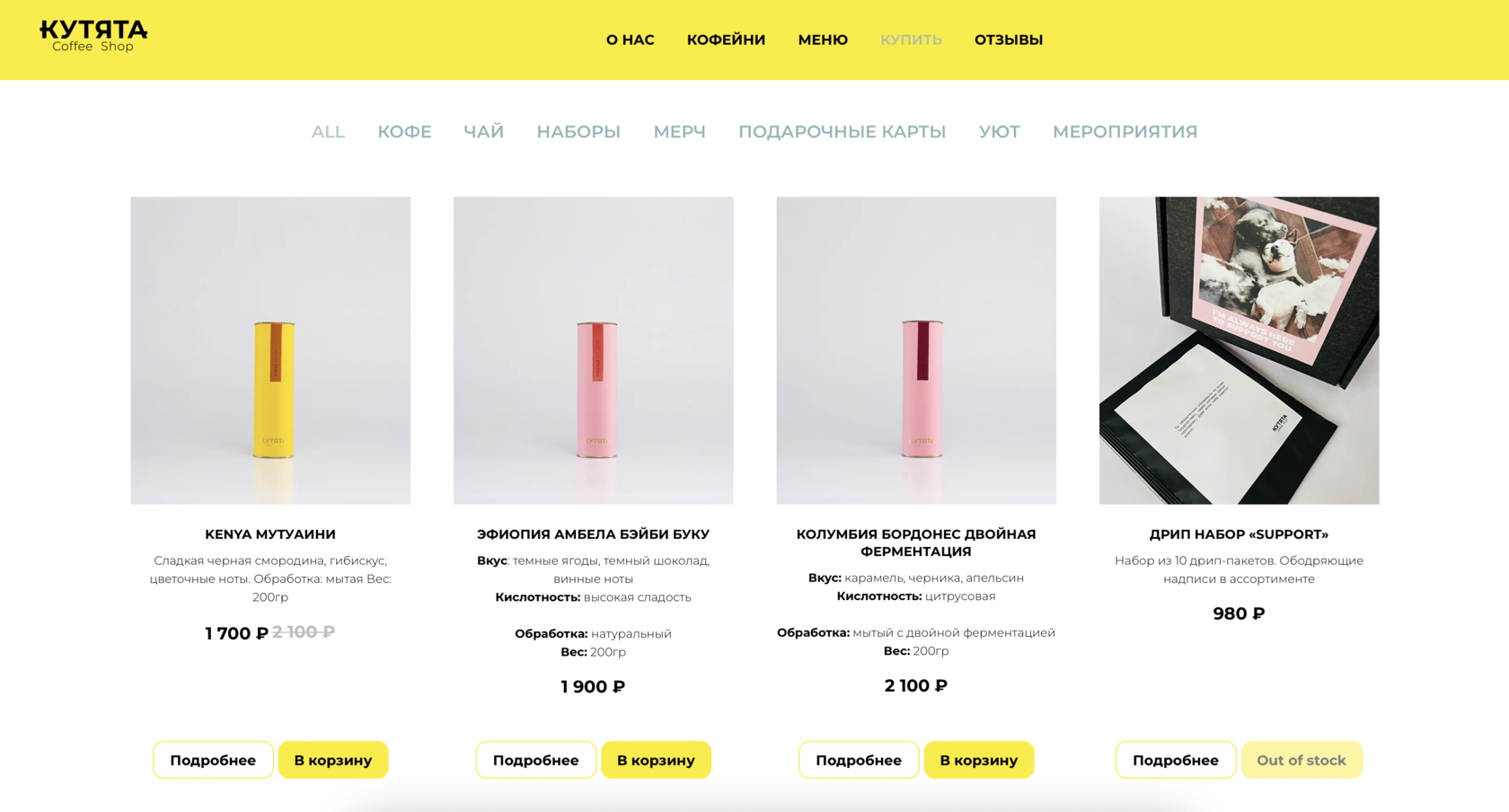Open the МЕНЮ navigation link
This screenshot has height=812, width=1509.
tap(823, 40)
